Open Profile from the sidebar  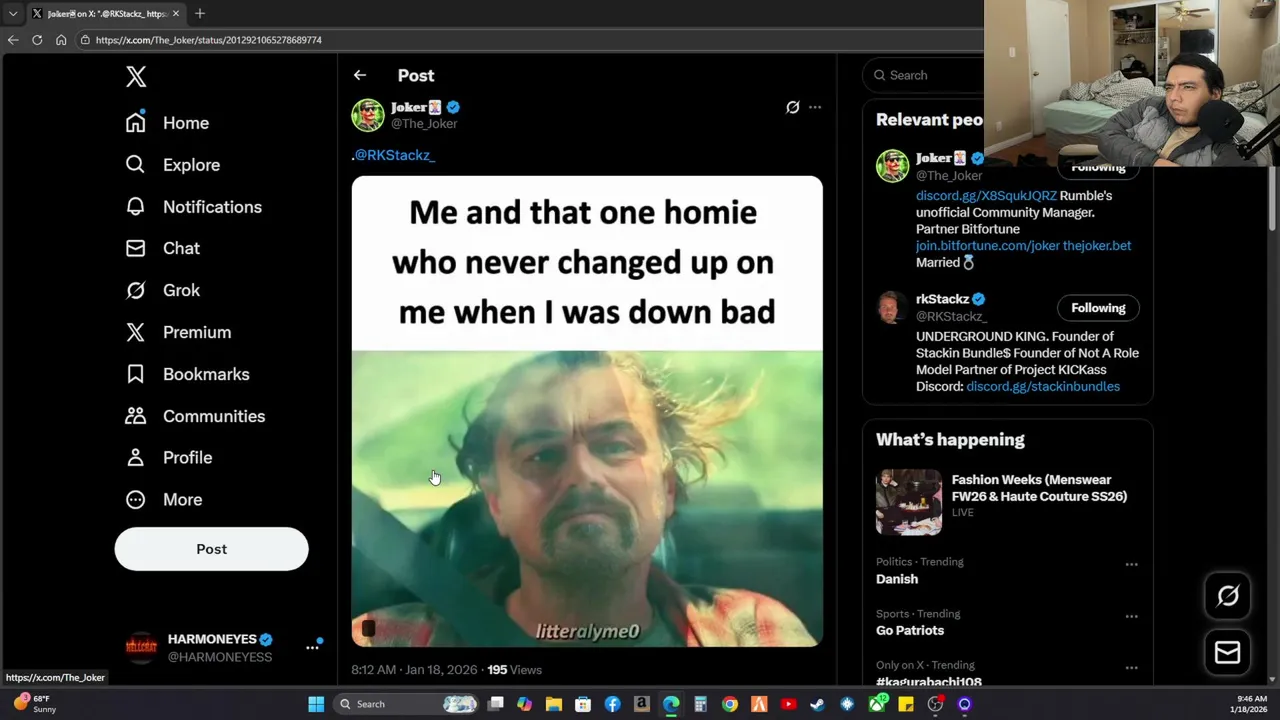tap(168, 457)
